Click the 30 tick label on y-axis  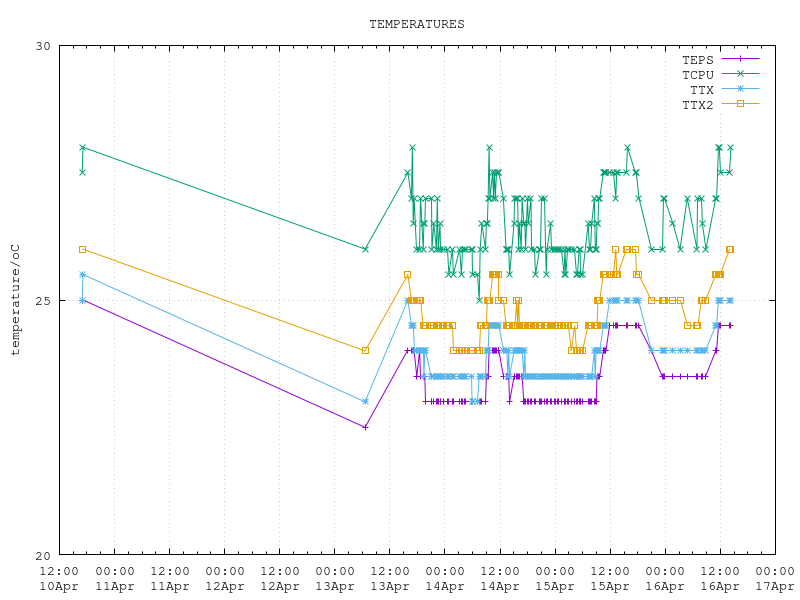pyautogui.click(x=42, y=46)
